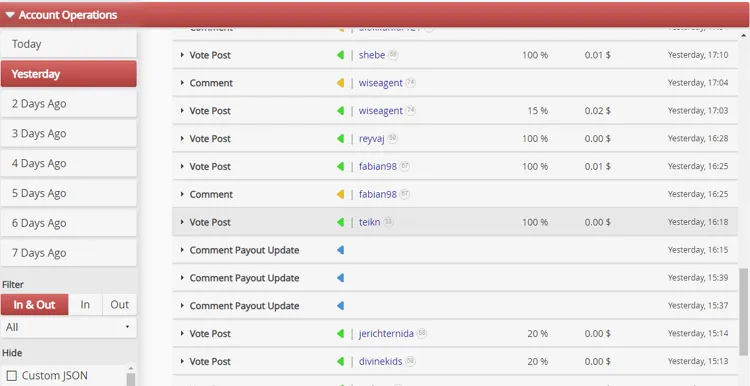Viewport: 750px width, 386px height.
Task: Click the 0.02 $ vote value
Action: click(x=597, y=110)
